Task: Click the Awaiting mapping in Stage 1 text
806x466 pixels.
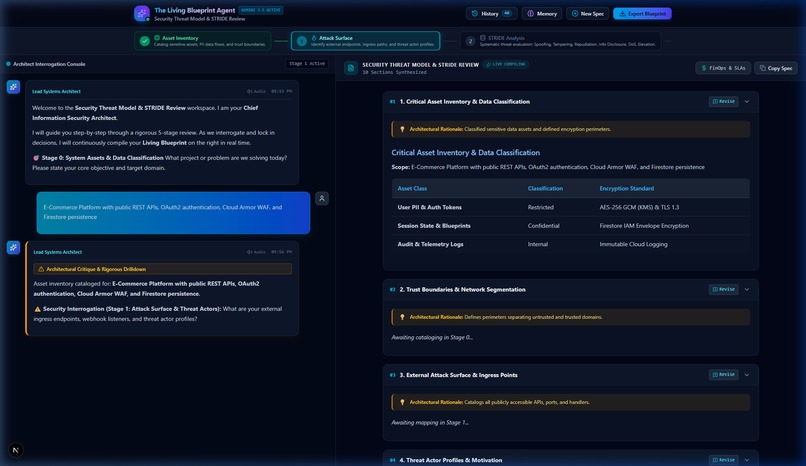Action: tap(430, 423)
